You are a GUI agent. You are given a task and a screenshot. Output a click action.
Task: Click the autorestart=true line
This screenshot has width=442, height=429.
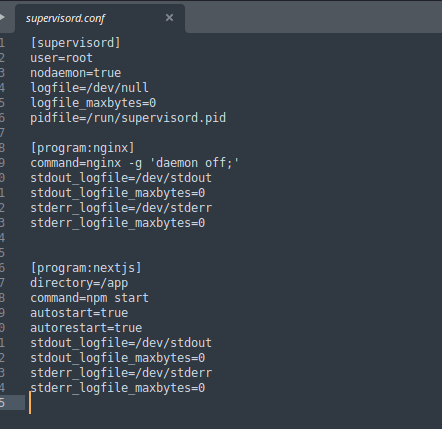click(86, 328)
